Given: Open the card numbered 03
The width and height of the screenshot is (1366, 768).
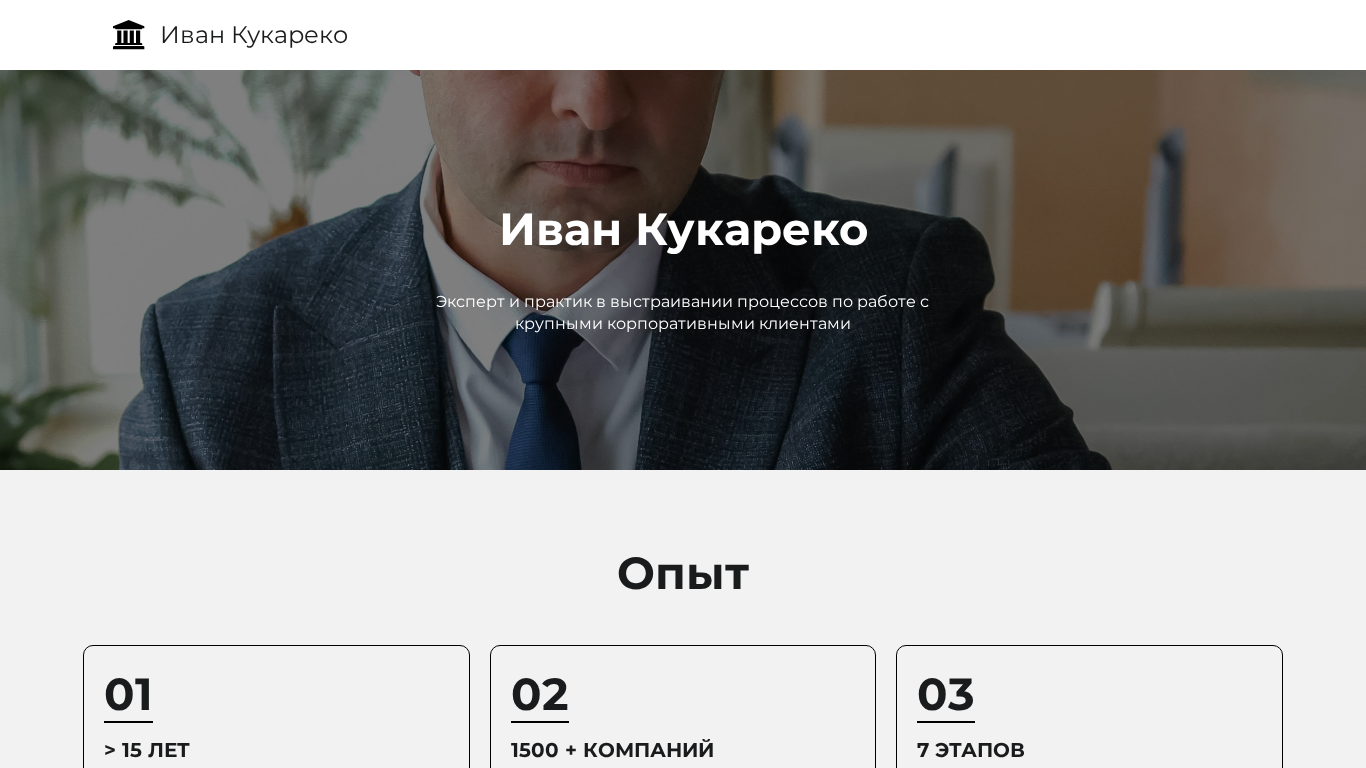Looking at the screenshot, I should pyautogui.click(x=1089, y=707).
